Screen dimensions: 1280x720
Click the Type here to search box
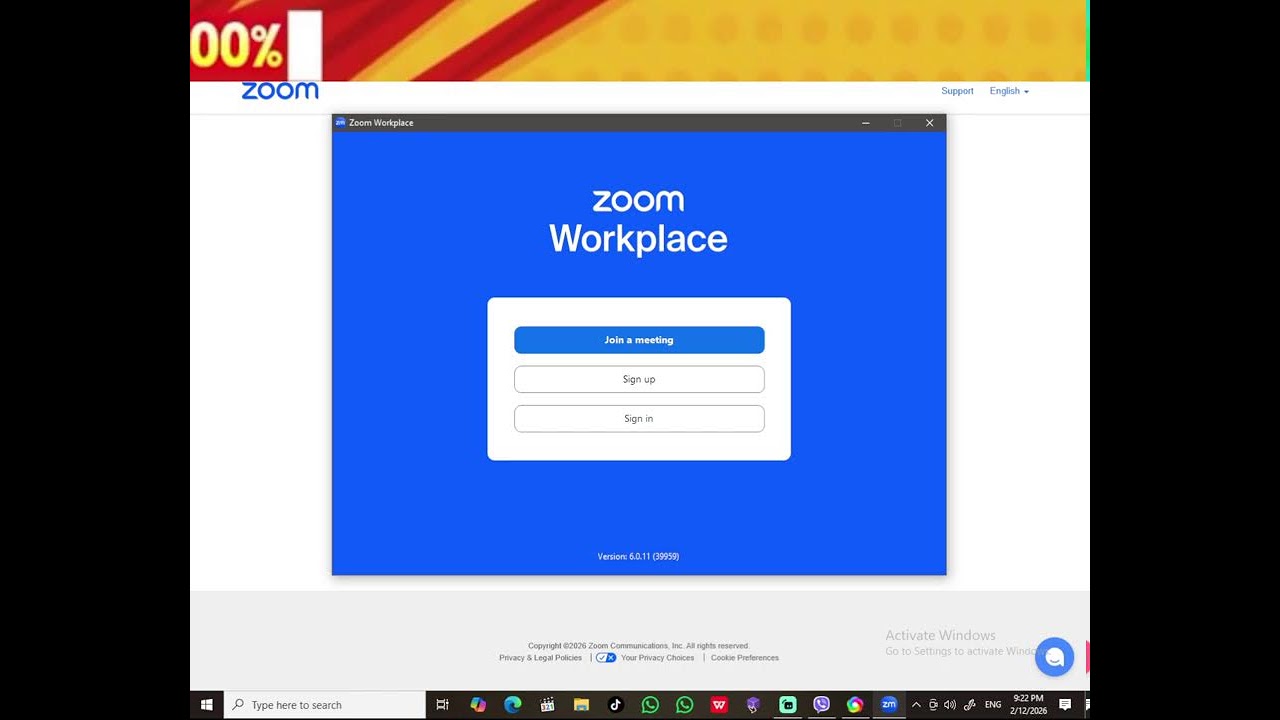tap(325, 705)
